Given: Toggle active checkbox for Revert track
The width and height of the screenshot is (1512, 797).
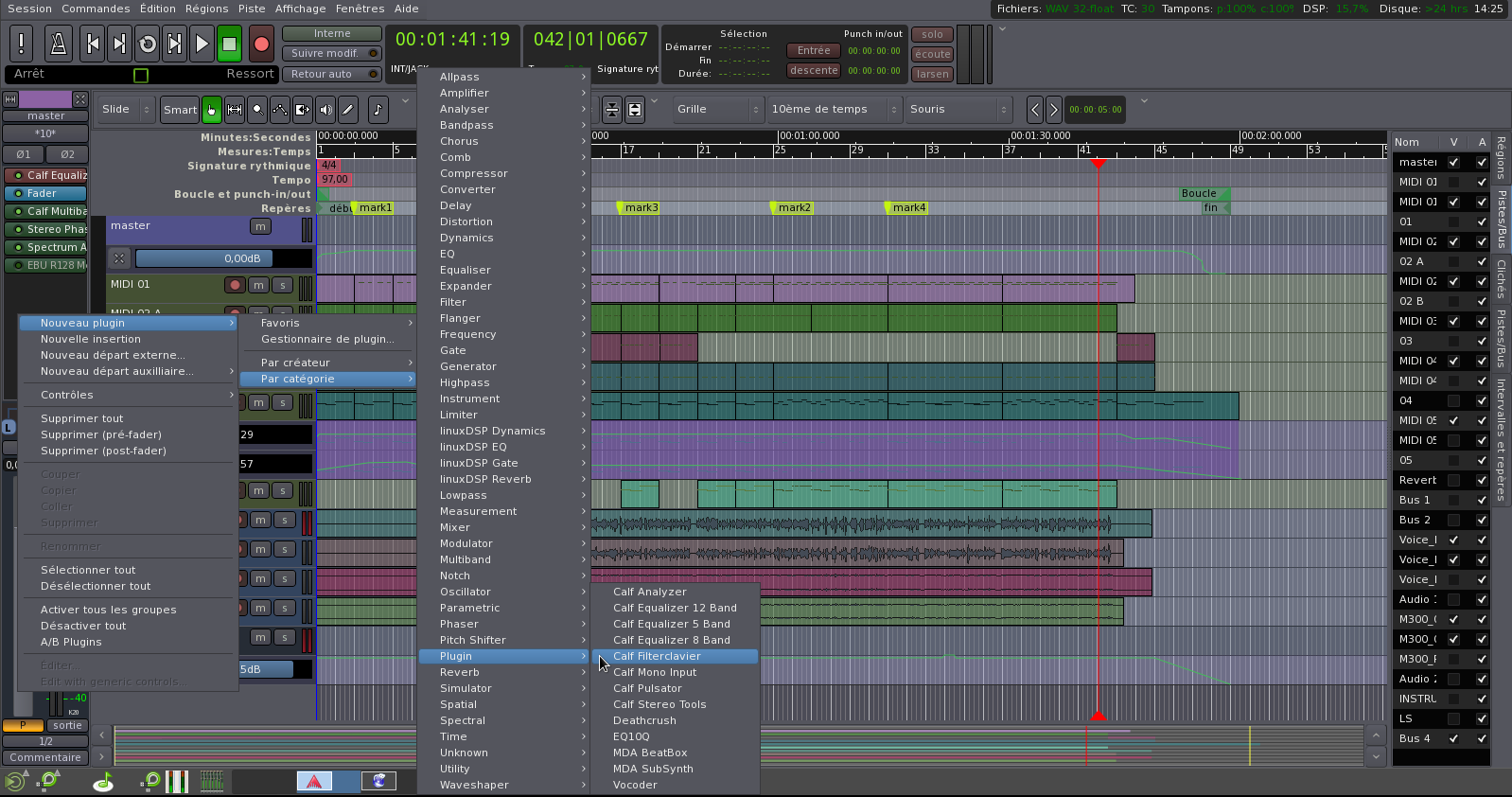Looking at the screenshot, I should tap(1482, 480).
